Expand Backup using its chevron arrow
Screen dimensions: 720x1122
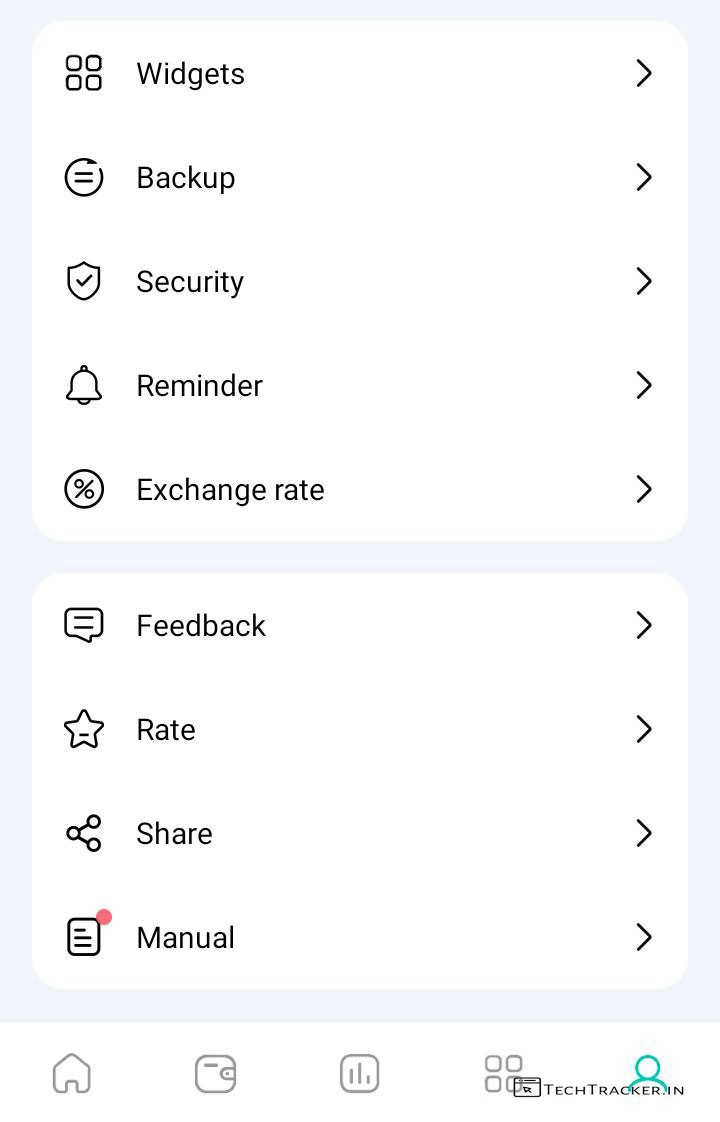click(x=644, y=177)
